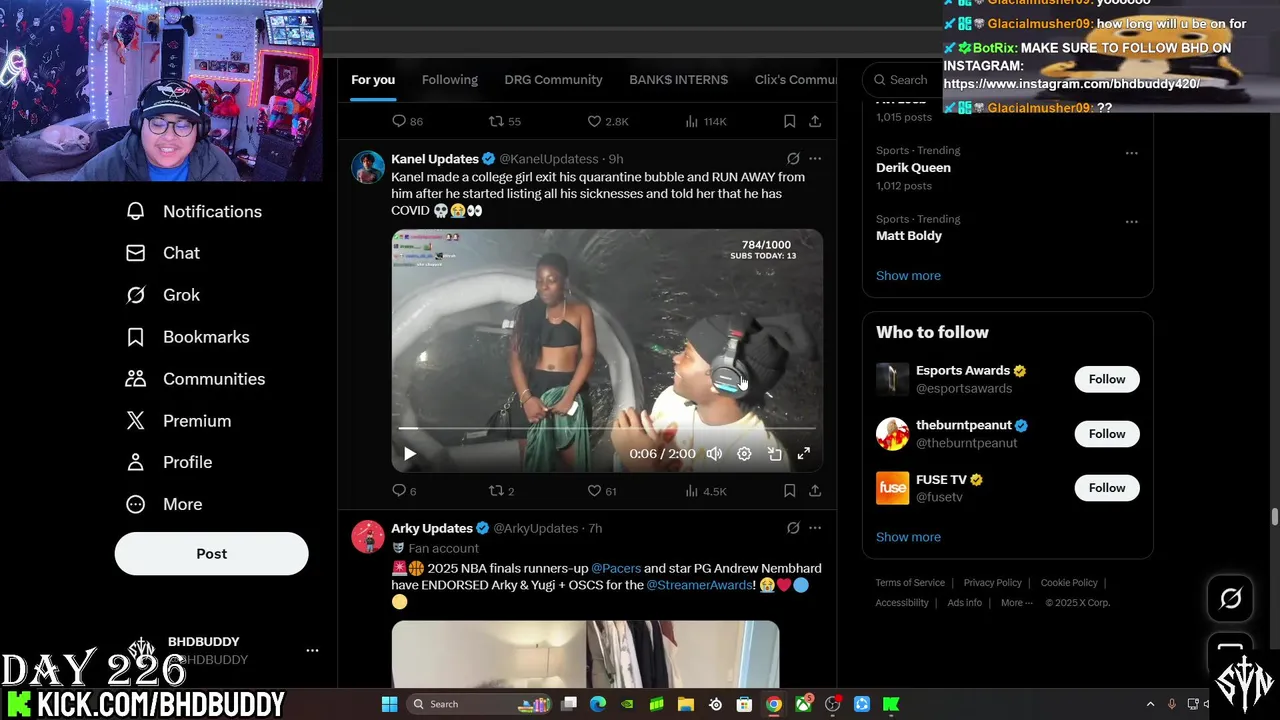Open the @StreamerAwards mention link
This screenshot has height=720, width=1280.
699,585
